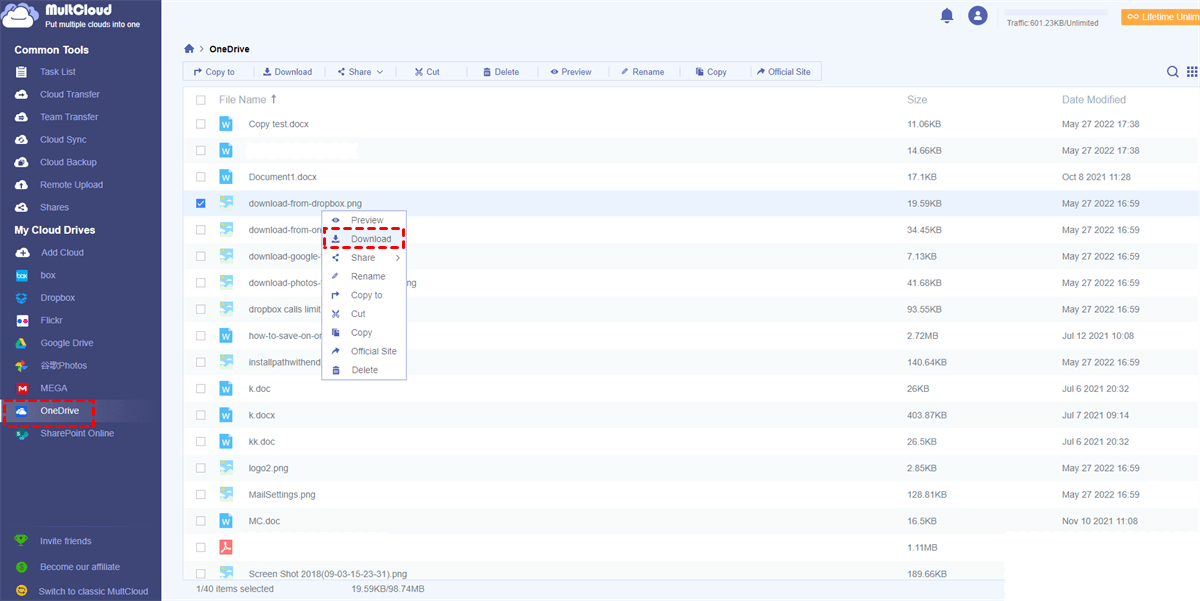Open Remote Upload tool
Viewport: 1200px width, 601px height.
point(71,185)
